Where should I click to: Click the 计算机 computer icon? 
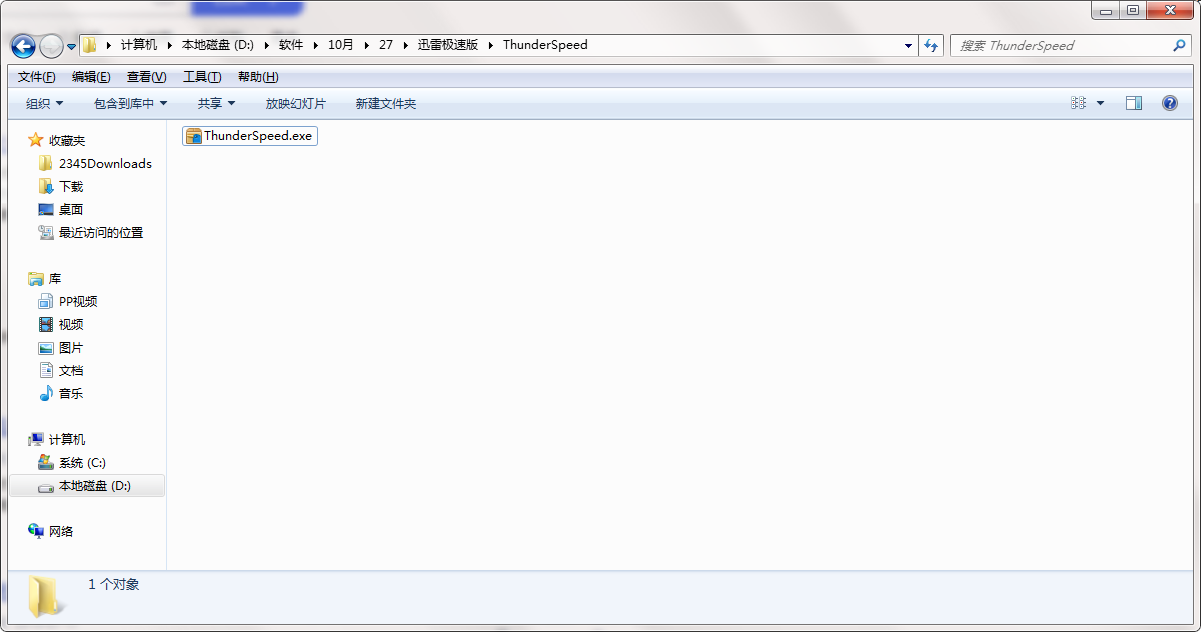coord(36,439)
